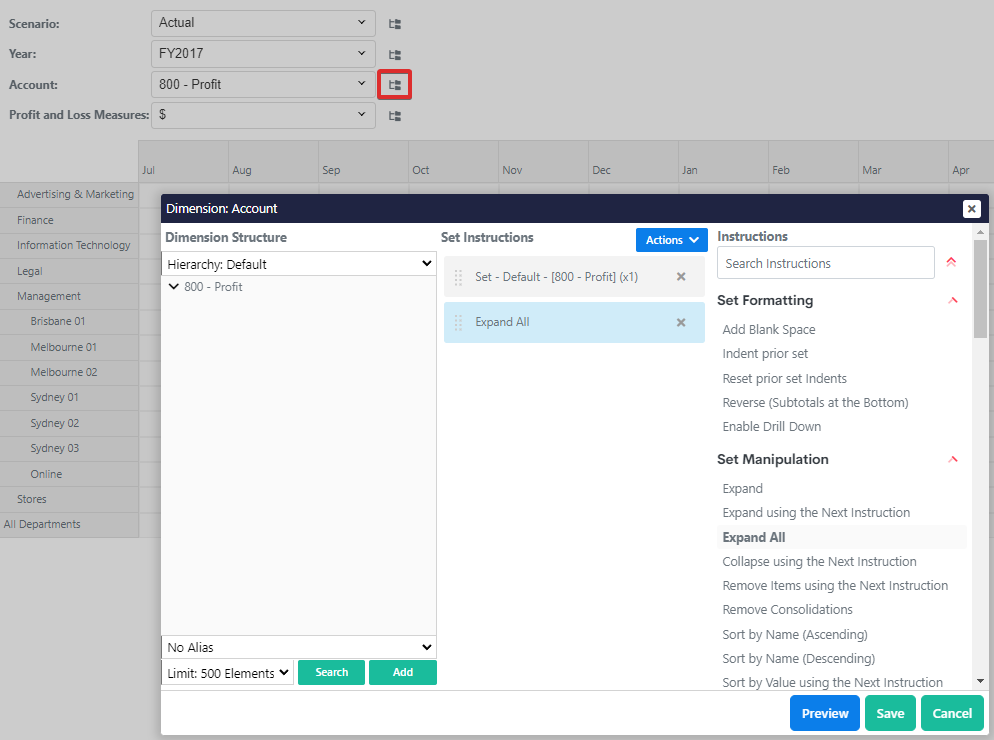This screenshot has height=740, width=994.
Task: Collapse the Set Manipulation section
Action: tap(951, 459)
